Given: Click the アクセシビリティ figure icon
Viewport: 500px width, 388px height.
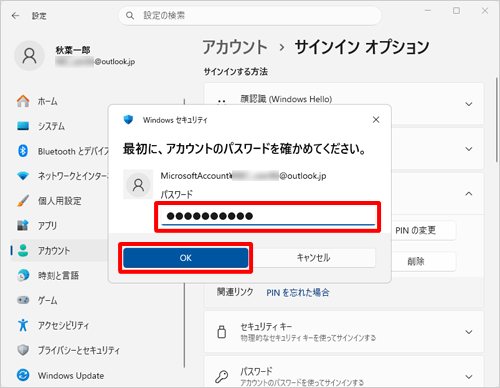Looking at the screenshot, I should click(23, 325).
